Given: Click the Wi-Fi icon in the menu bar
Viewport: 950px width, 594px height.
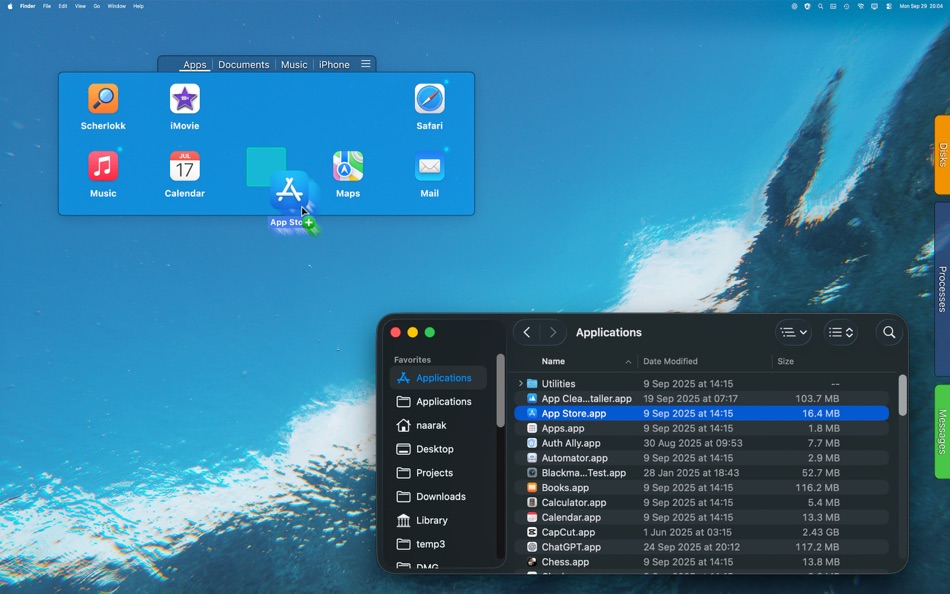Looking at the screenshot, I should click(x=860, y=6).
